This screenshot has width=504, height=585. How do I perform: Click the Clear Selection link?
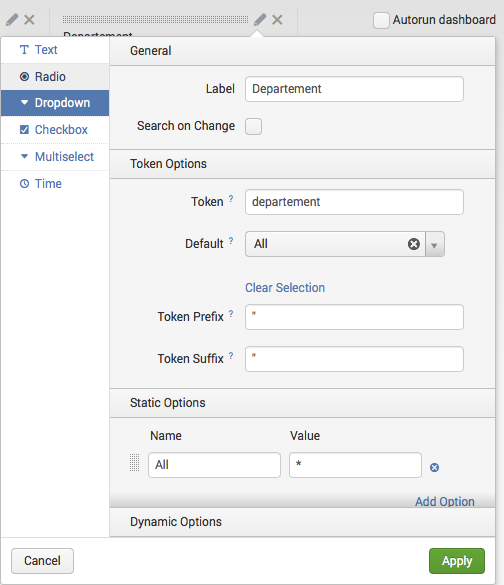(x=285, y=288)
